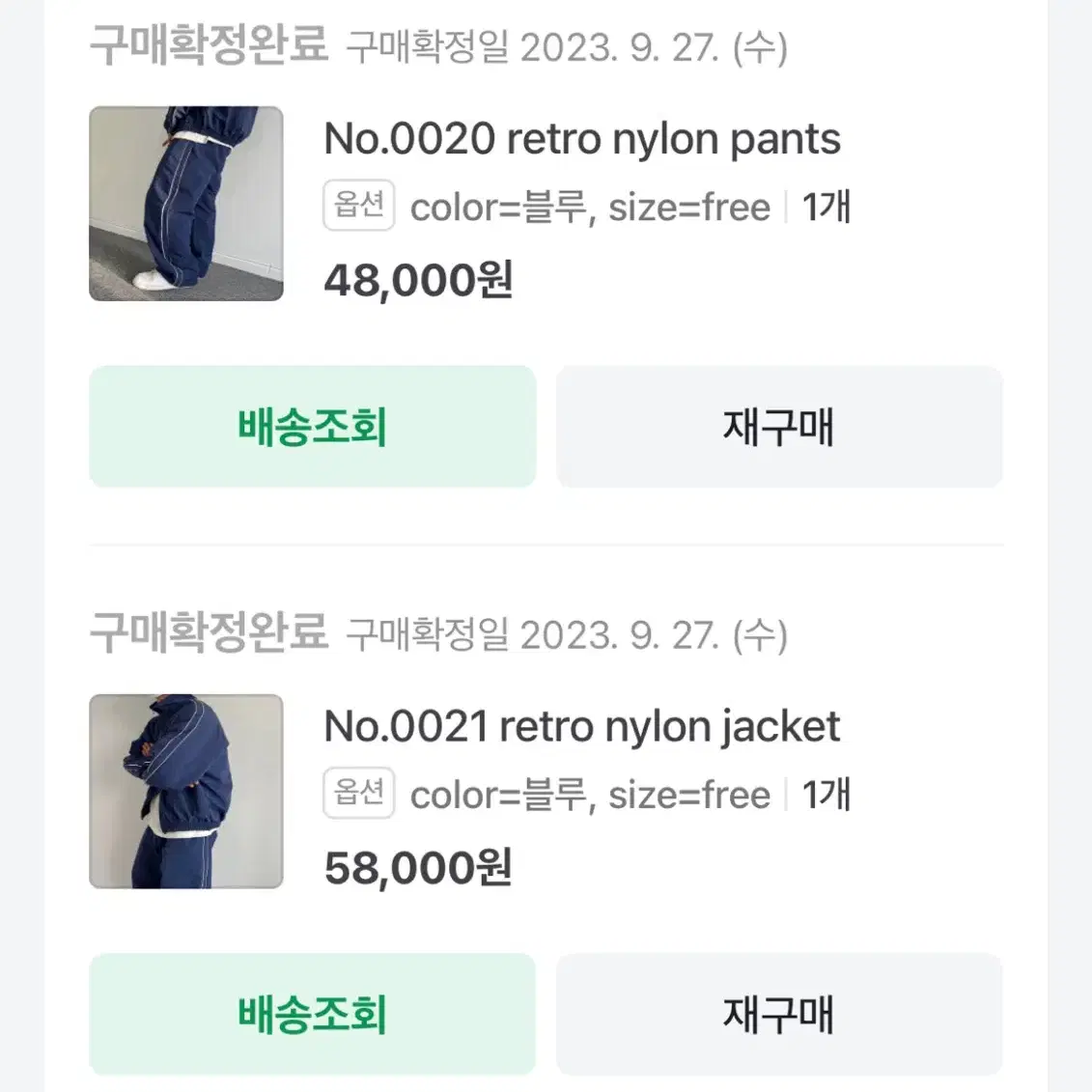Click the 옵션 badge on the jacket order
The height and width of the screenshot is (1092, 1092).
[358, 794]
